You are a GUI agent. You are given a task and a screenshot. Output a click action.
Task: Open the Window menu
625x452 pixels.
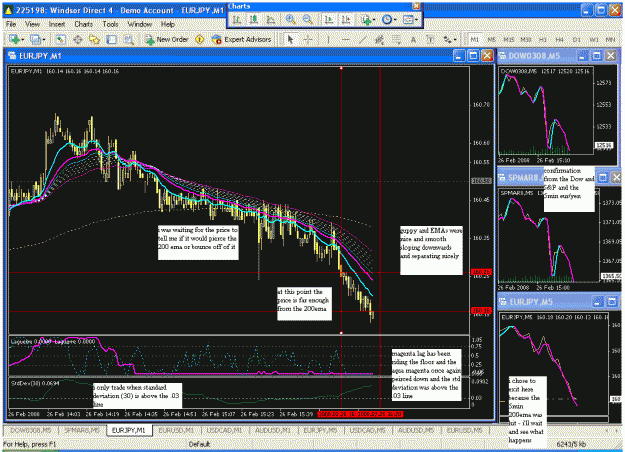(140, 24)
